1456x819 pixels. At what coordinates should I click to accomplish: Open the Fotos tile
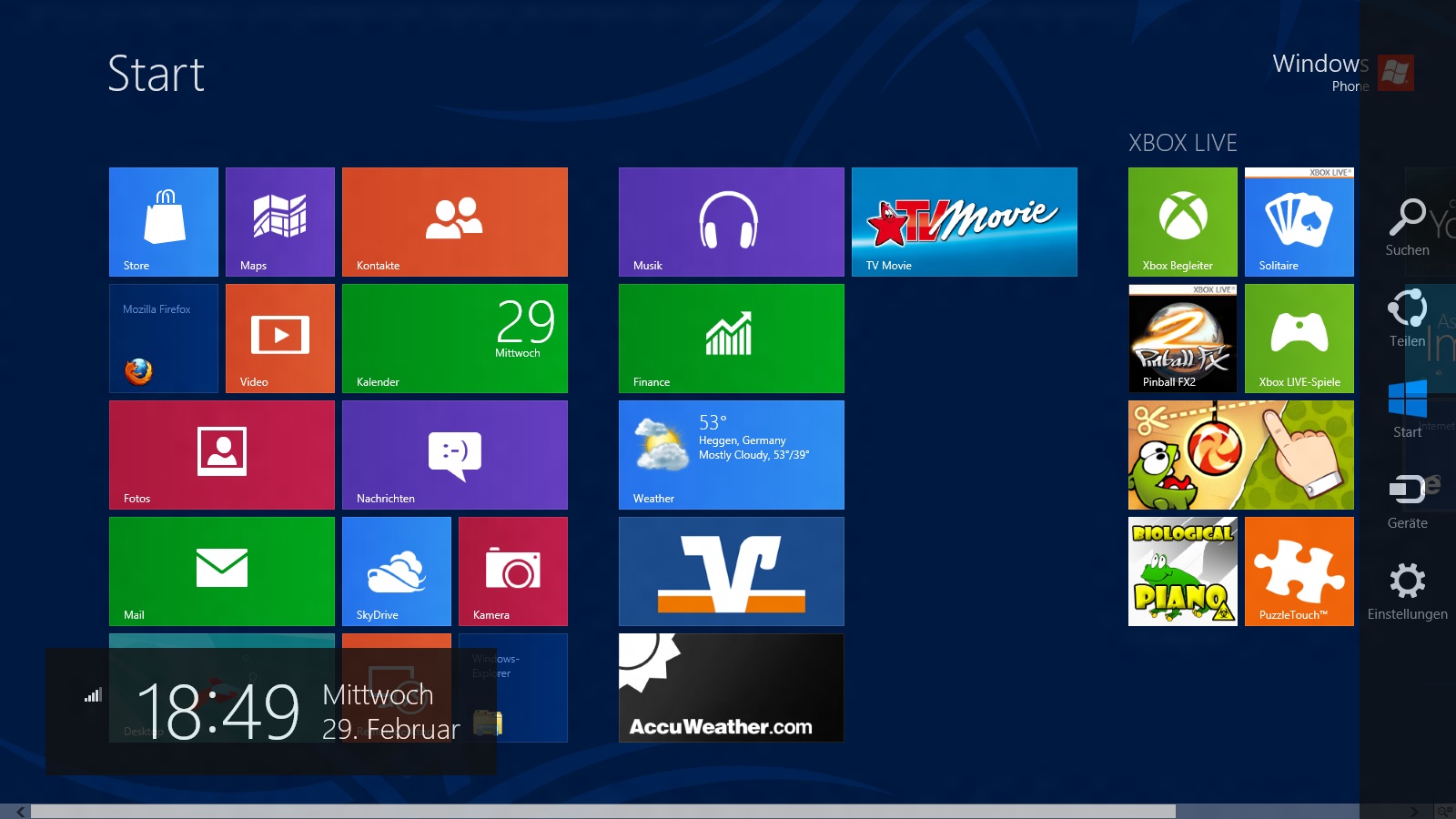click(x=222, y=455)
